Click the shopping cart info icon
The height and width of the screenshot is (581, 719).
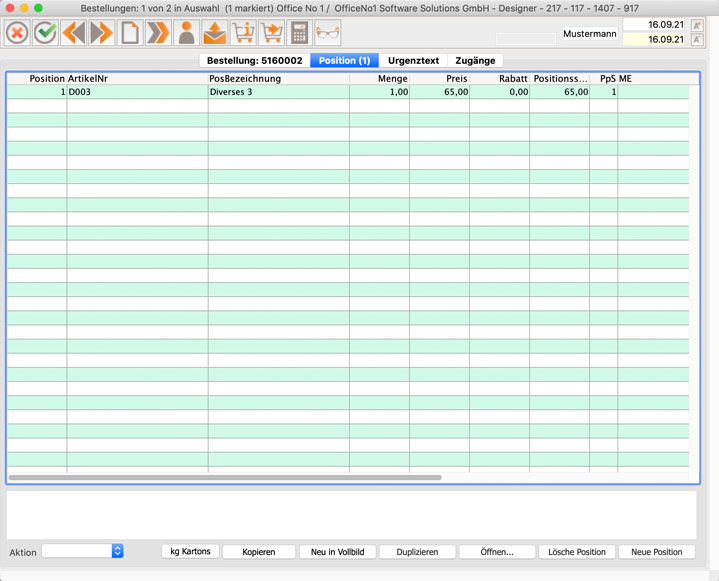243,33
